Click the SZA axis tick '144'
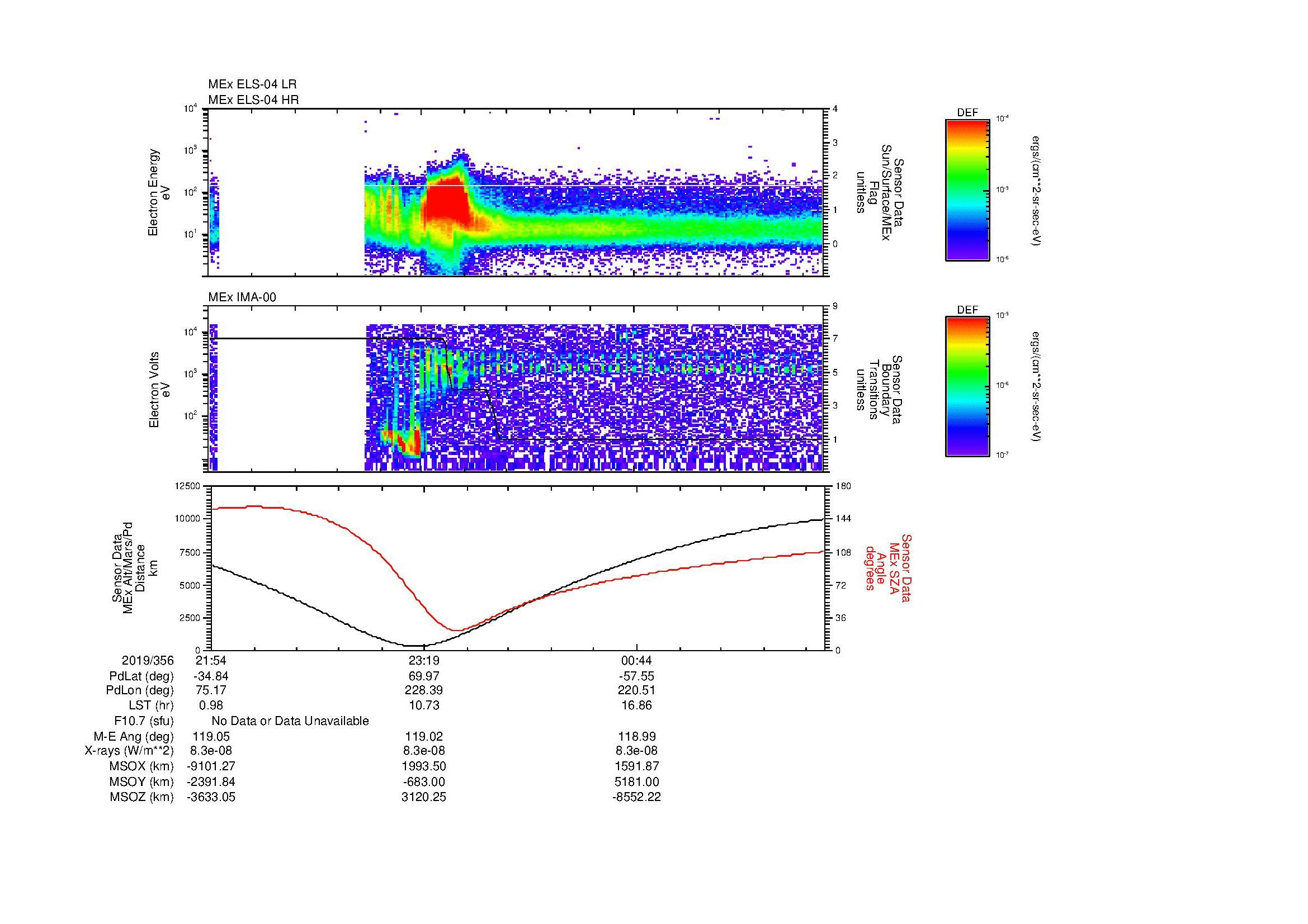The image size is (1308, 924). coord(844,519)
